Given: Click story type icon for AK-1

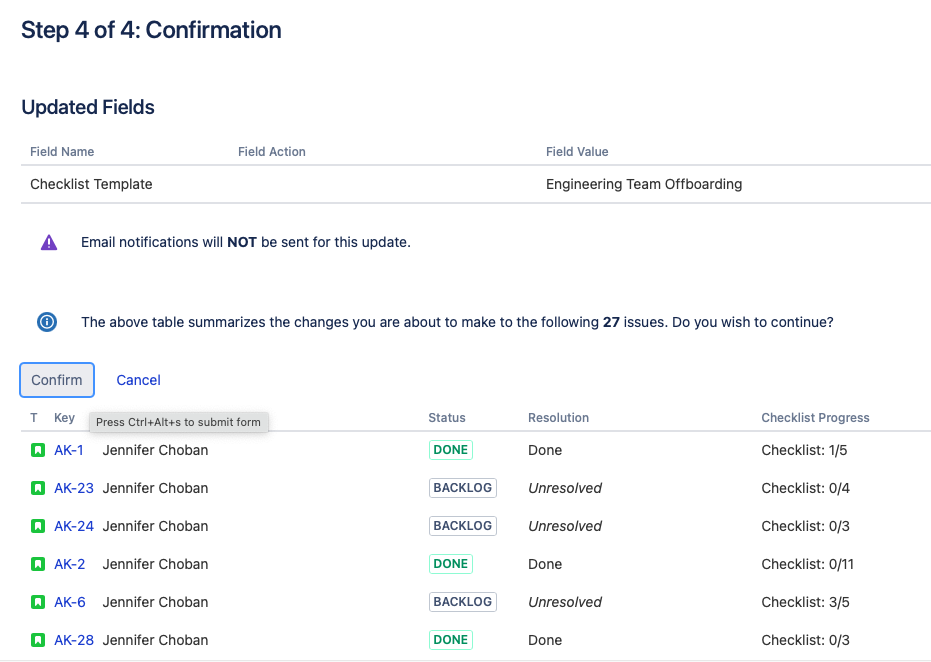Looking at the screenshot, I should coord(38,450).
